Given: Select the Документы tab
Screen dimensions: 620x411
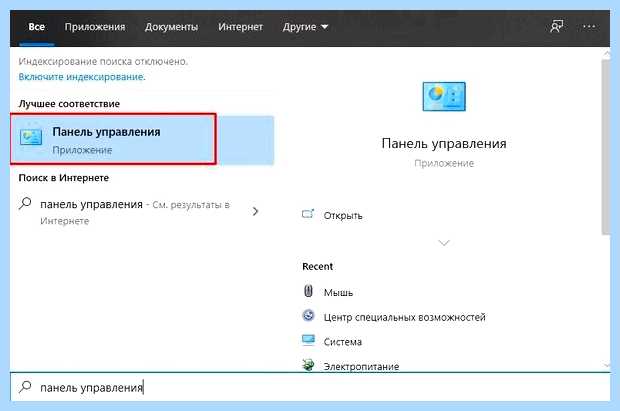Looking at the screenshot, I should click(x=171, y=27).
